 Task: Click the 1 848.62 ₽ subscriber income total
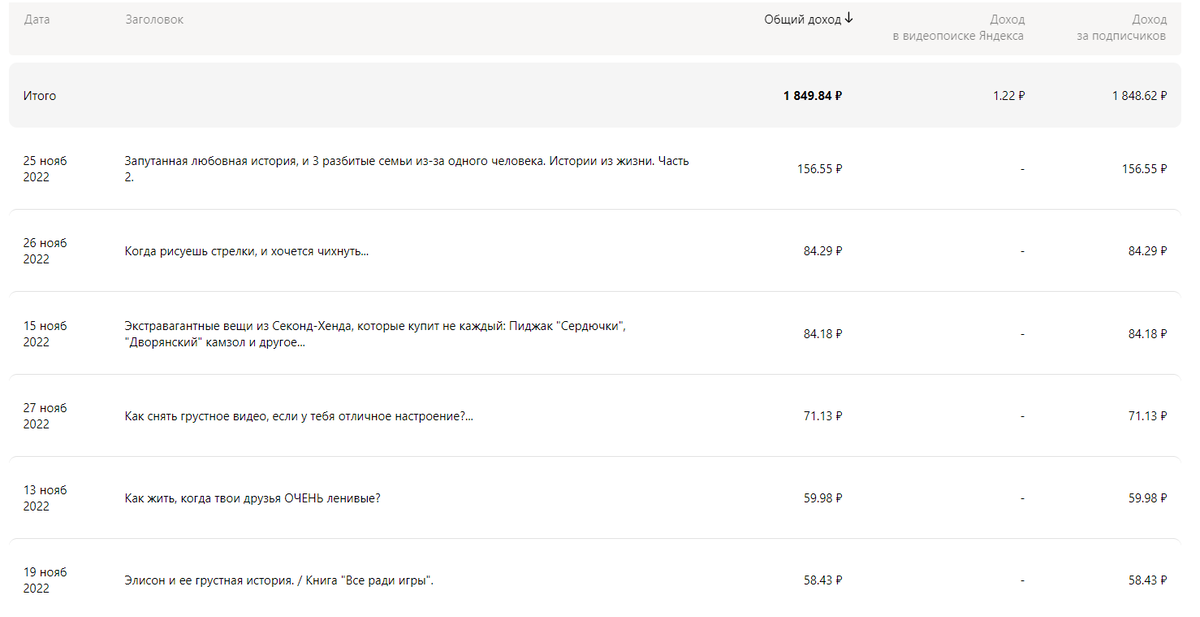pyautogui.click(x=1139, y=96)
